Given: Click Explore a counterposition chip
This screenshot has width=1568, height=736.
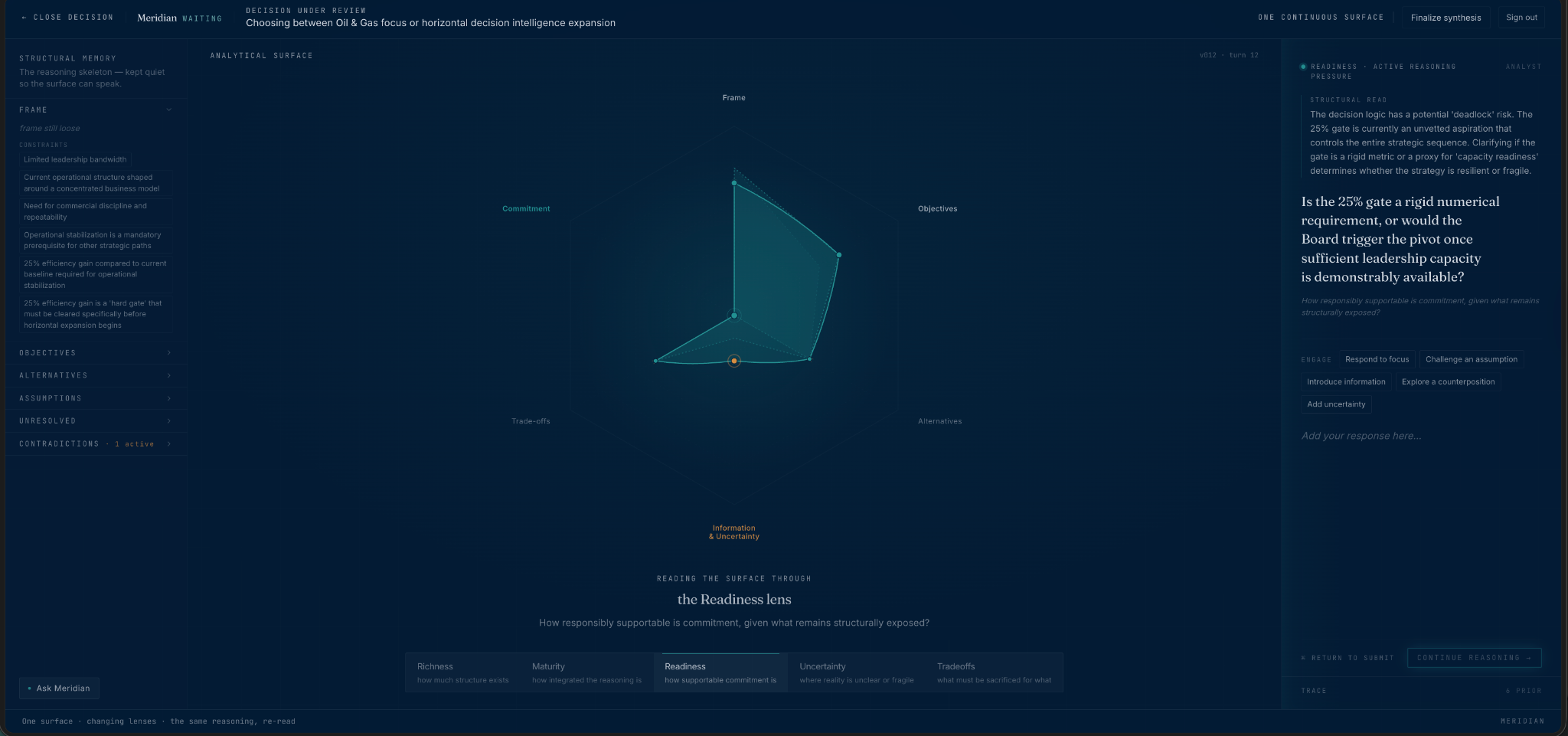Looking at the screenshot, I should pos(1448,381).
